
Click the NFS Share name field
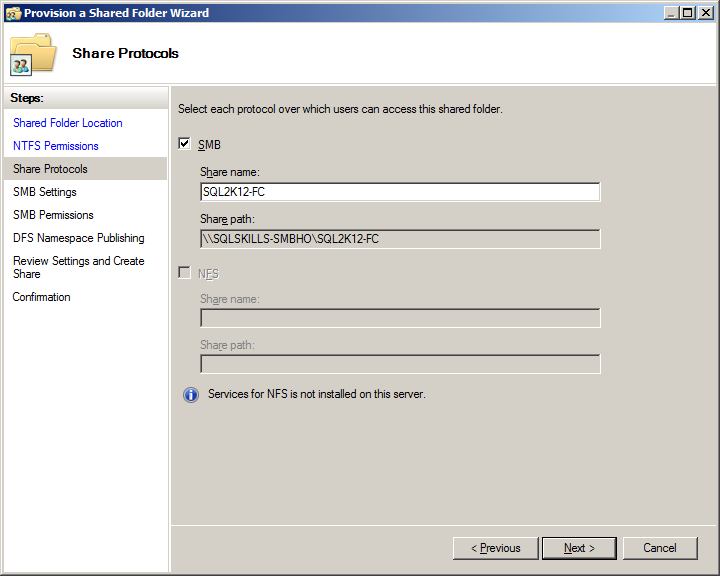click(400, 318)
